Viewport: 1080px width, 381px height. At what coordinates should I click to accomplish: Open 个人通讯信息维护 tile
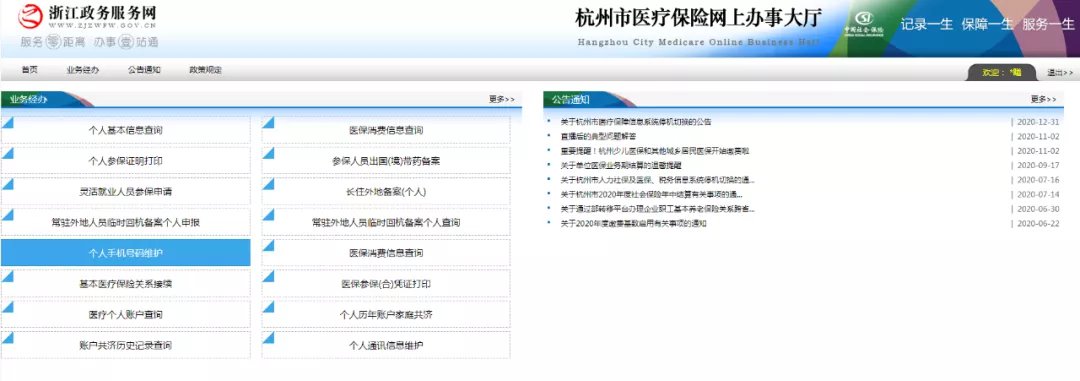[x=386, y=345]
